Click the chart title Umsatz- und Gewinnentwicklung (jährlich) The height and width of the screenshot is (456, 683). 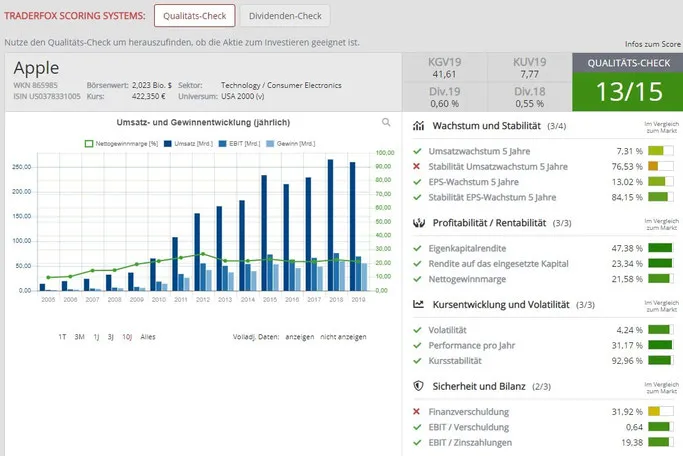[x=203, y=123]
